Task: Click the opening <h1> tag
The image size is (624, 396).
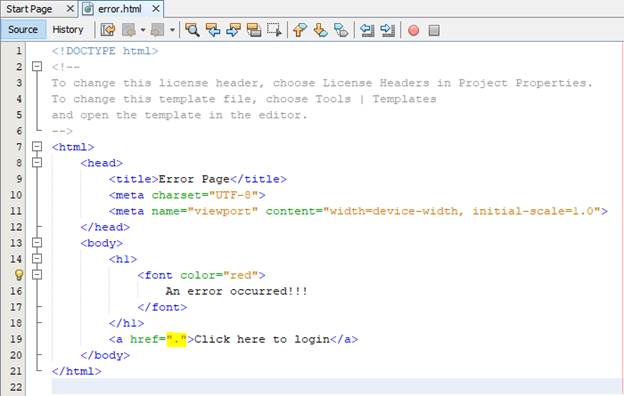Action: pos(123,259)
